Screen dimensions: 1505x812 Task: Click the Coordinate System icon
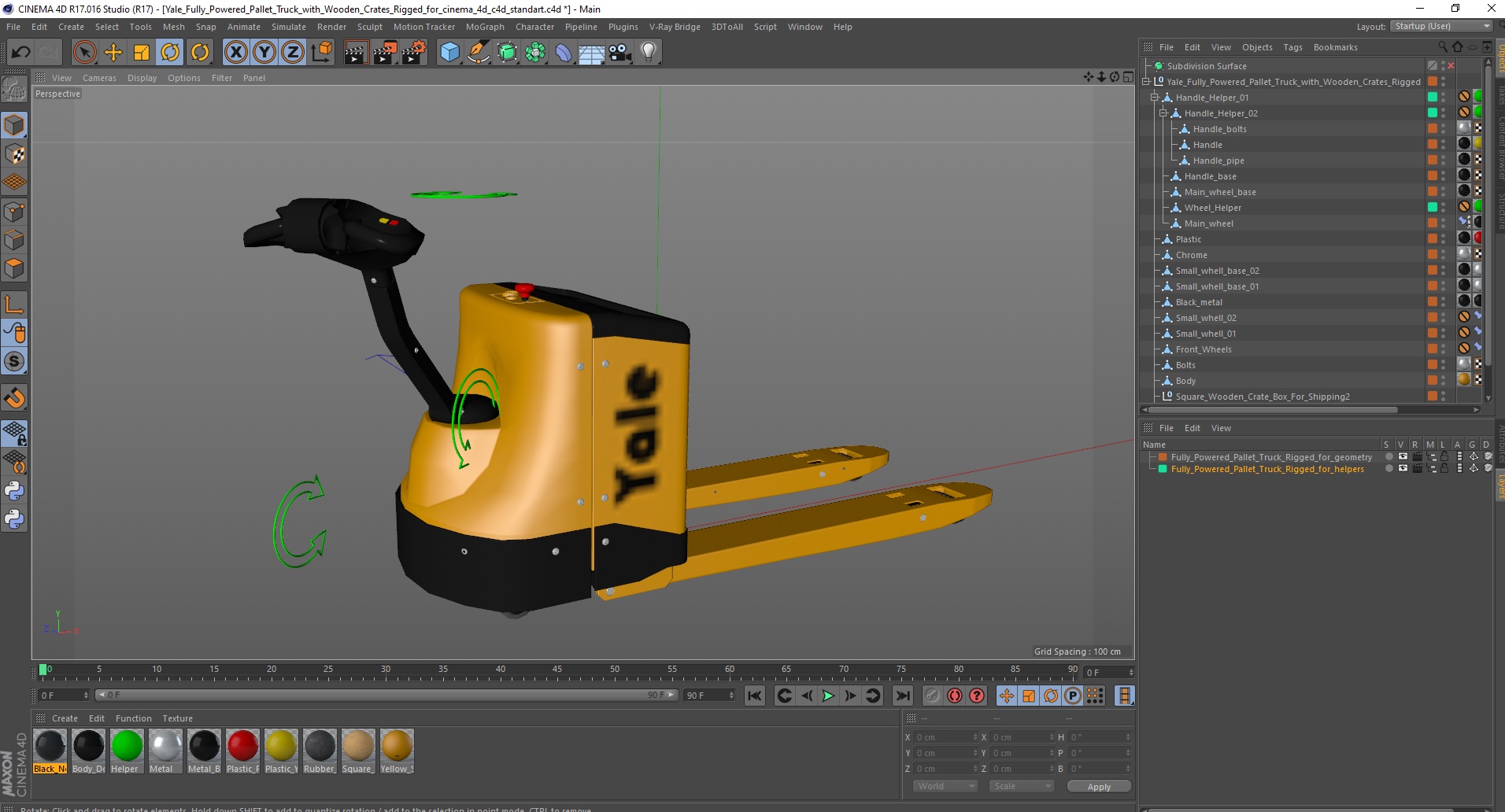(321, 52)
